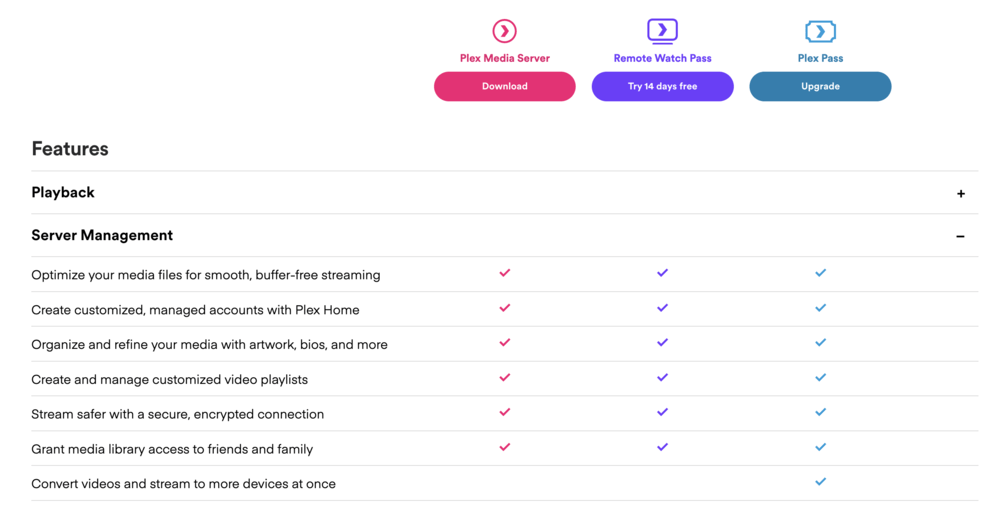Viewport: 990px width, 505px height.
Task: Select the Plex Pass title link
Action: coord(820,58)
